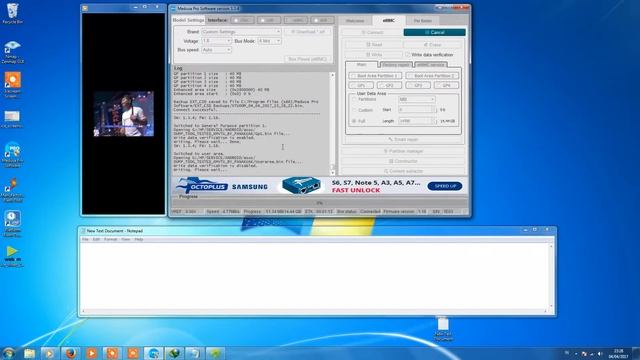This screenshot has height=360, width=640.
Task: Click the taskbar clock showing 23:28
Action: point(618,353)
